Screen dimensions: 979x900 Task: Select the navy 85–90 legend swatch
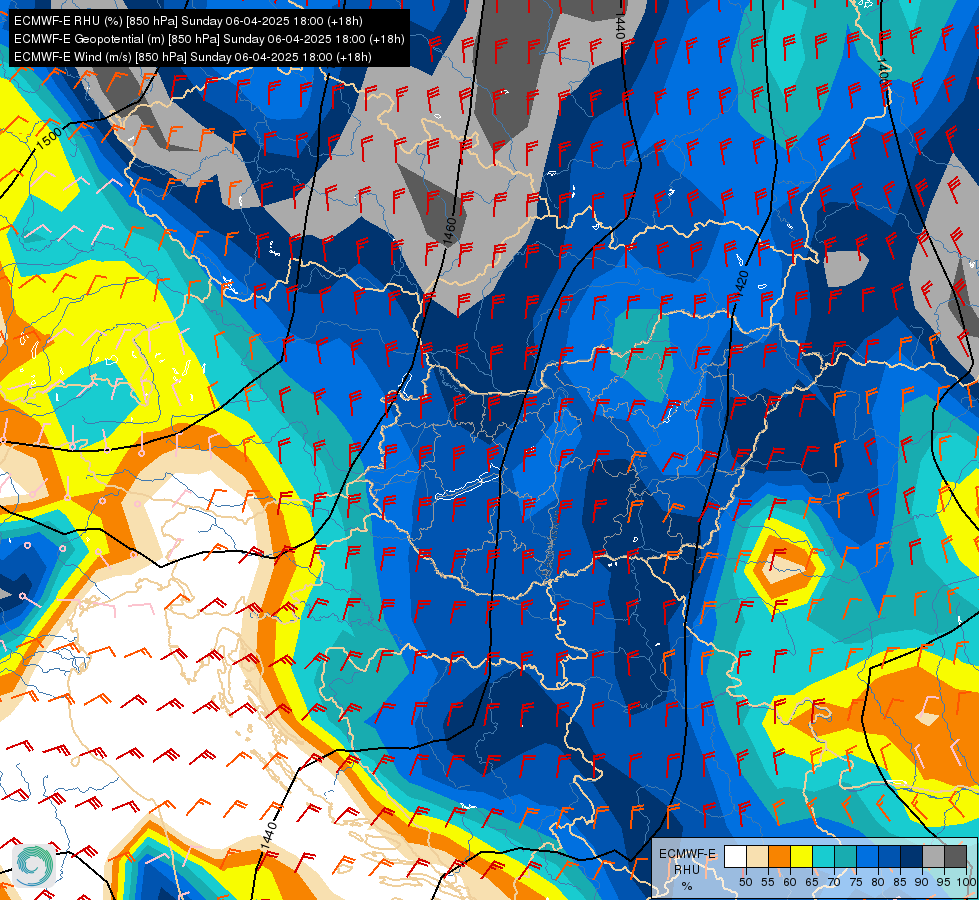point(912,856)
